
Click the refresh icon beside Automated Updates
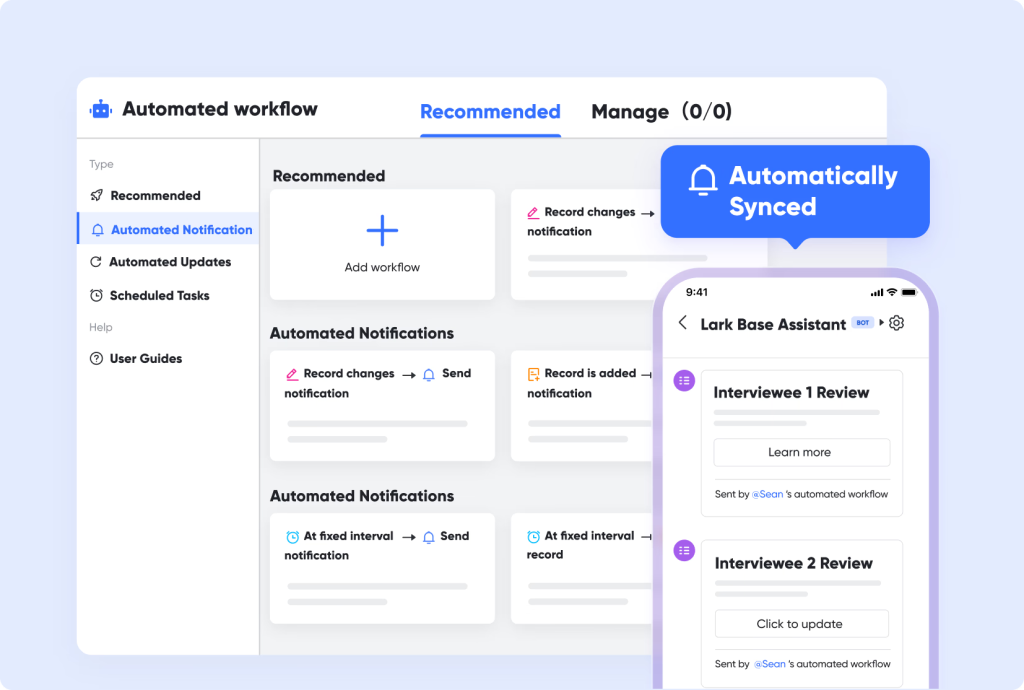pyautogui.click(x=96, y=262)
